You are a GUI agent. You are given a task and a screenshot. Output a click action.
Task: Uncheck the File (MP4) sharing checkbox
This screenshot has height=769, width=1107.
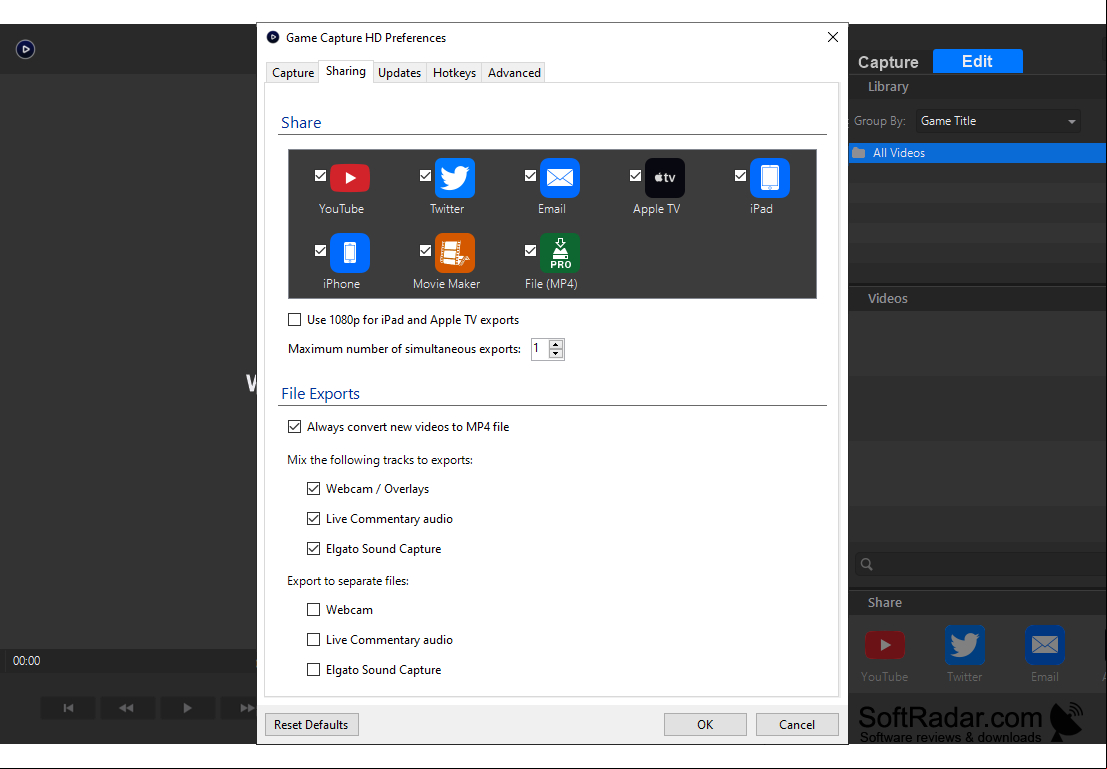point(530,251)
